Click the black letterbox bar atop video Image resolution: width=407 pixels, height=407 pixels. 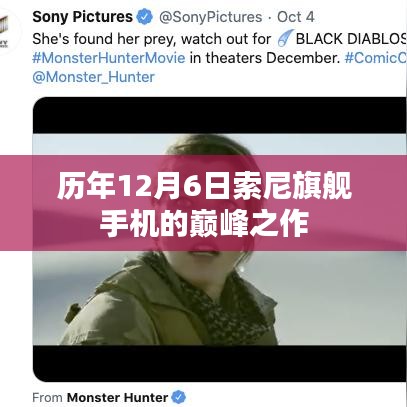pos(219,115)
